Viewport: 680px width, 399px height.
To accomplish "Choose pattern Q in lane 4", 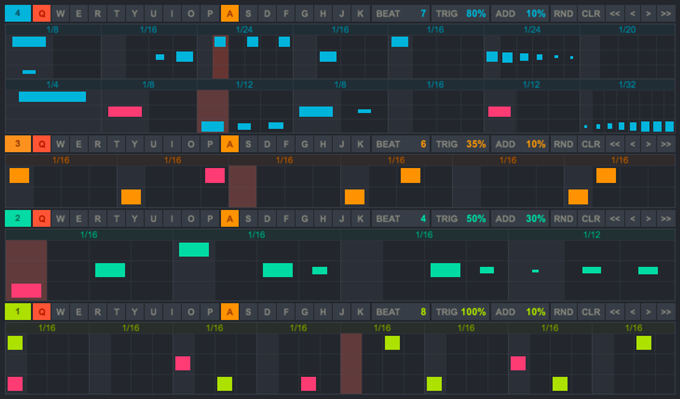I will click(42, 13).
